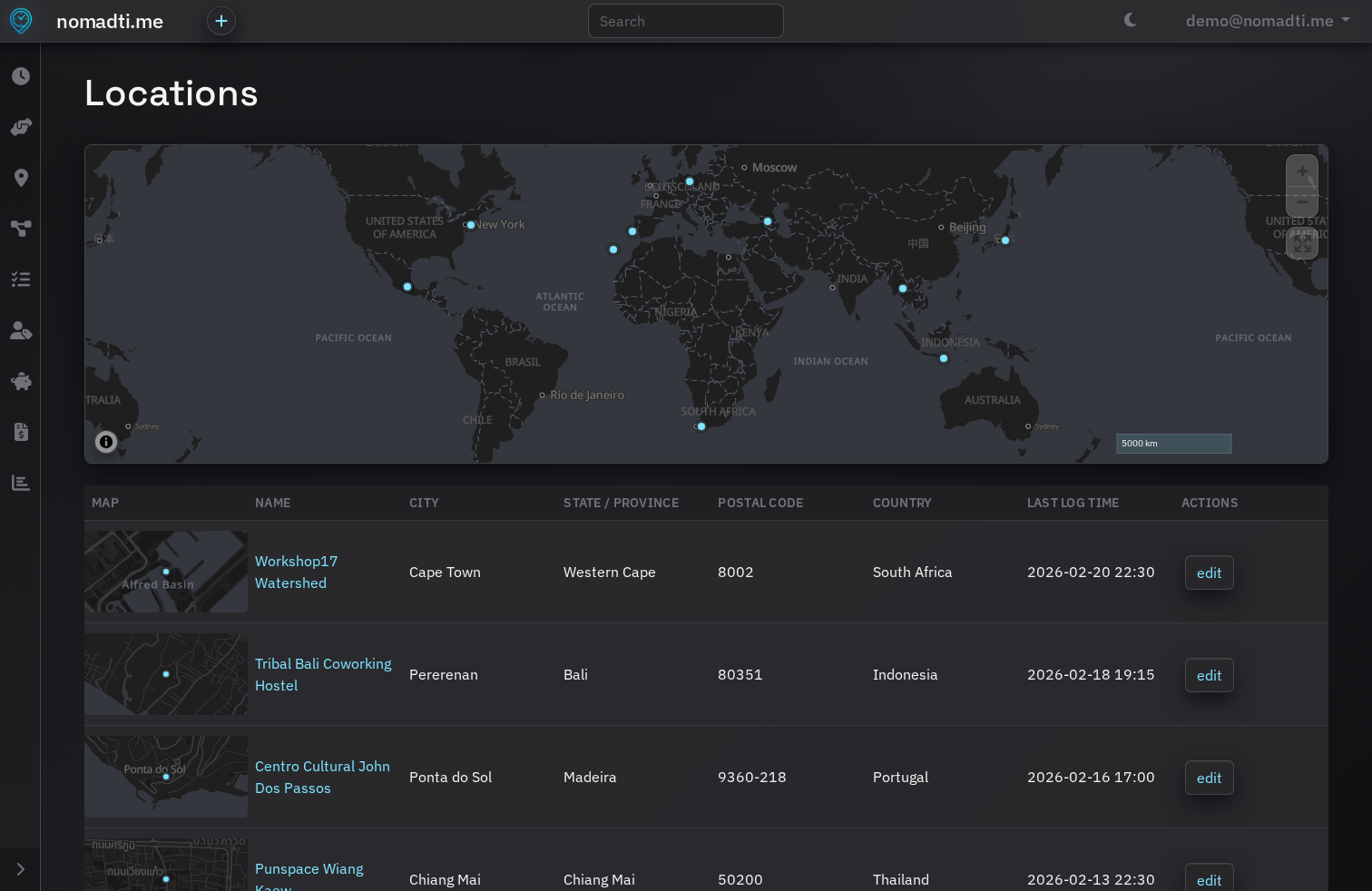The width and height of the screenshot is (1372, 891).
Task: Select the NAME column header
Action: point(272,503)
